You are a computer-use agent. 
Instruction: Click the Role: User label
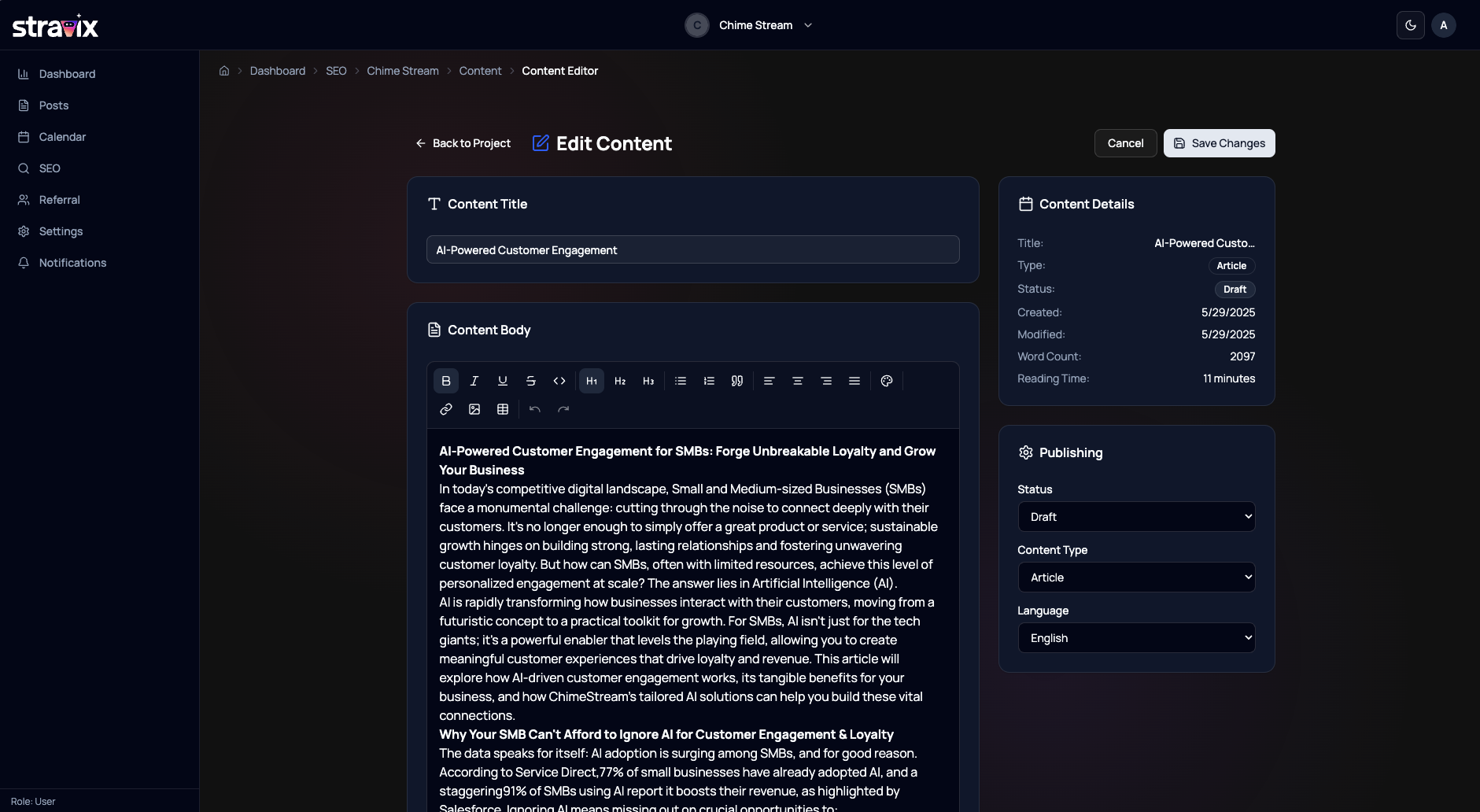click(x=33, y=802)
